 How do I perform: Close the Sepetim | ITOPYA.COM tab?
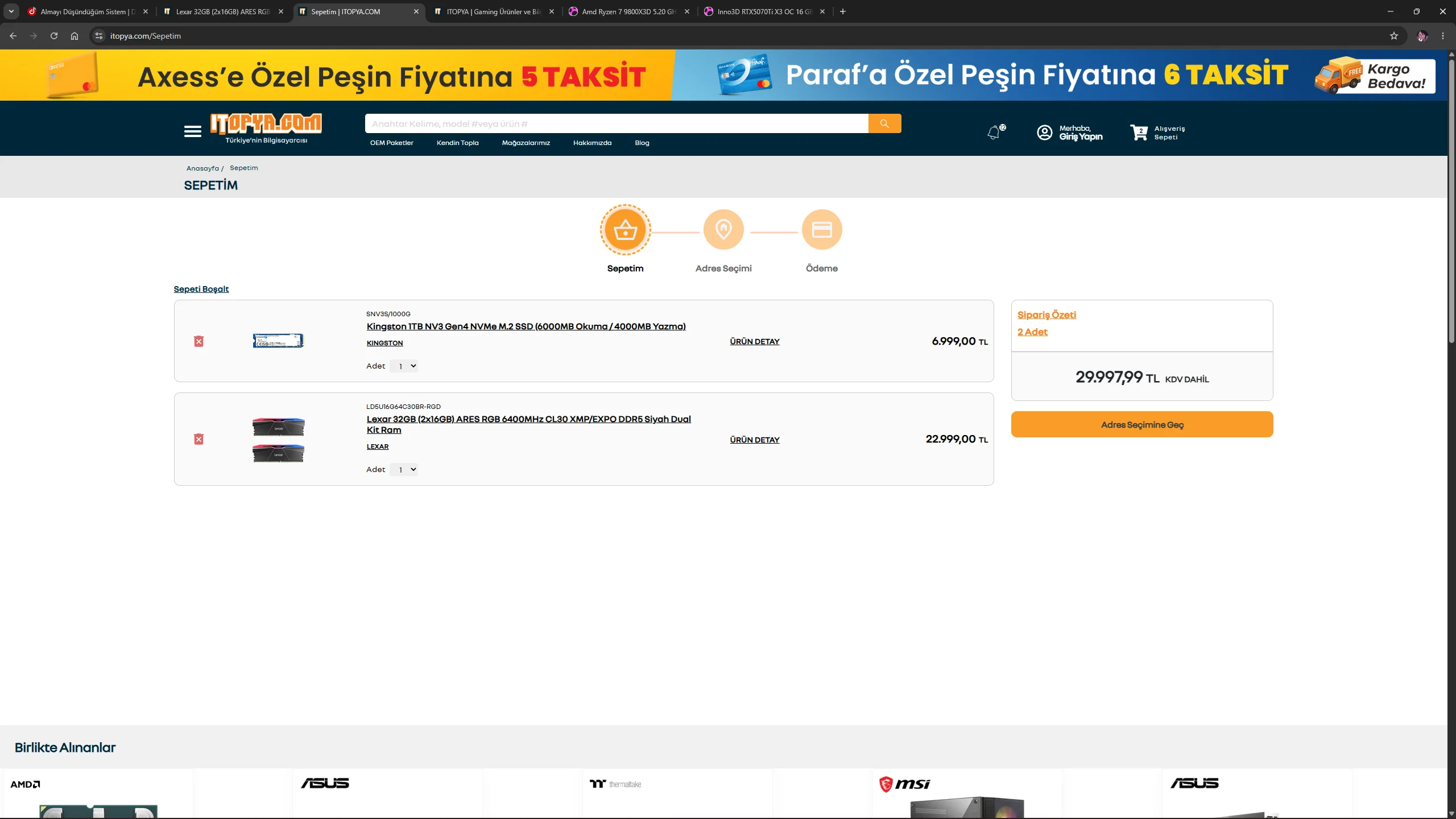416,11
